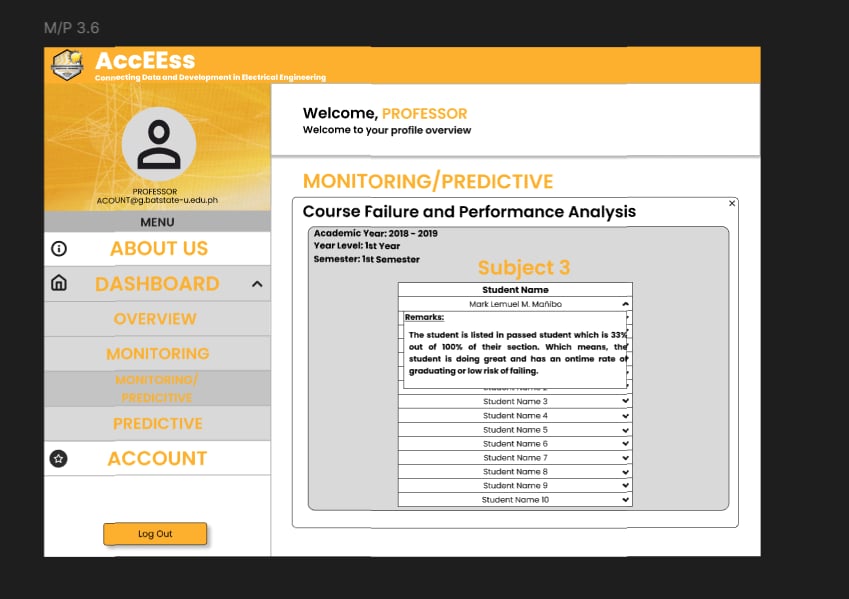849x599 pixels.
Task: Collapse the Dashboard menu chevron
Action: 257,285
